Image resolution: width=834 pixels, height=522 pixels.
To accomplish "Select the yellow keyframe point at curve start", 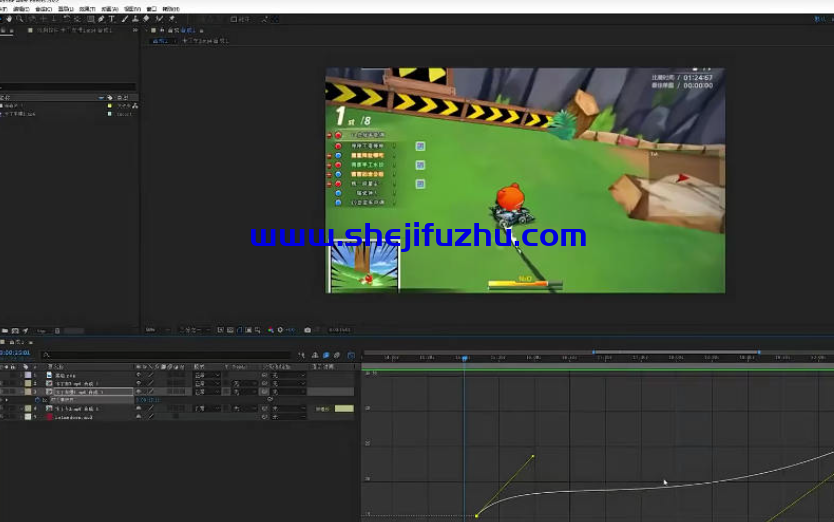I will point(477,515).
